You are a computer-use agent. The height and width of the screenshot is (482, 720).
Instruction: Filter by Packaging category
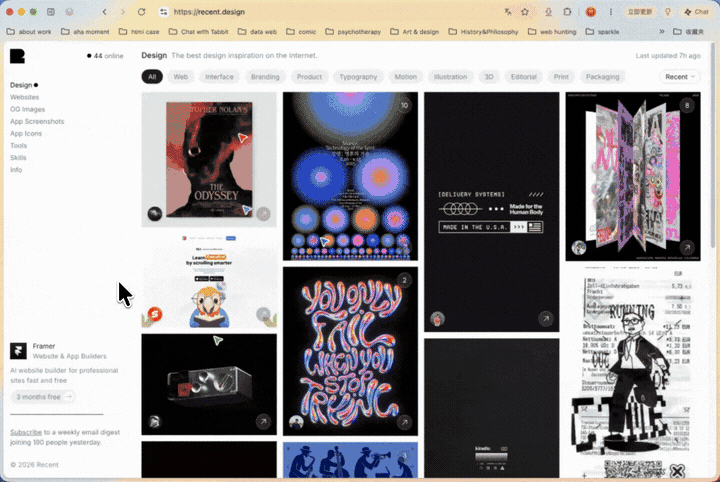602,77
